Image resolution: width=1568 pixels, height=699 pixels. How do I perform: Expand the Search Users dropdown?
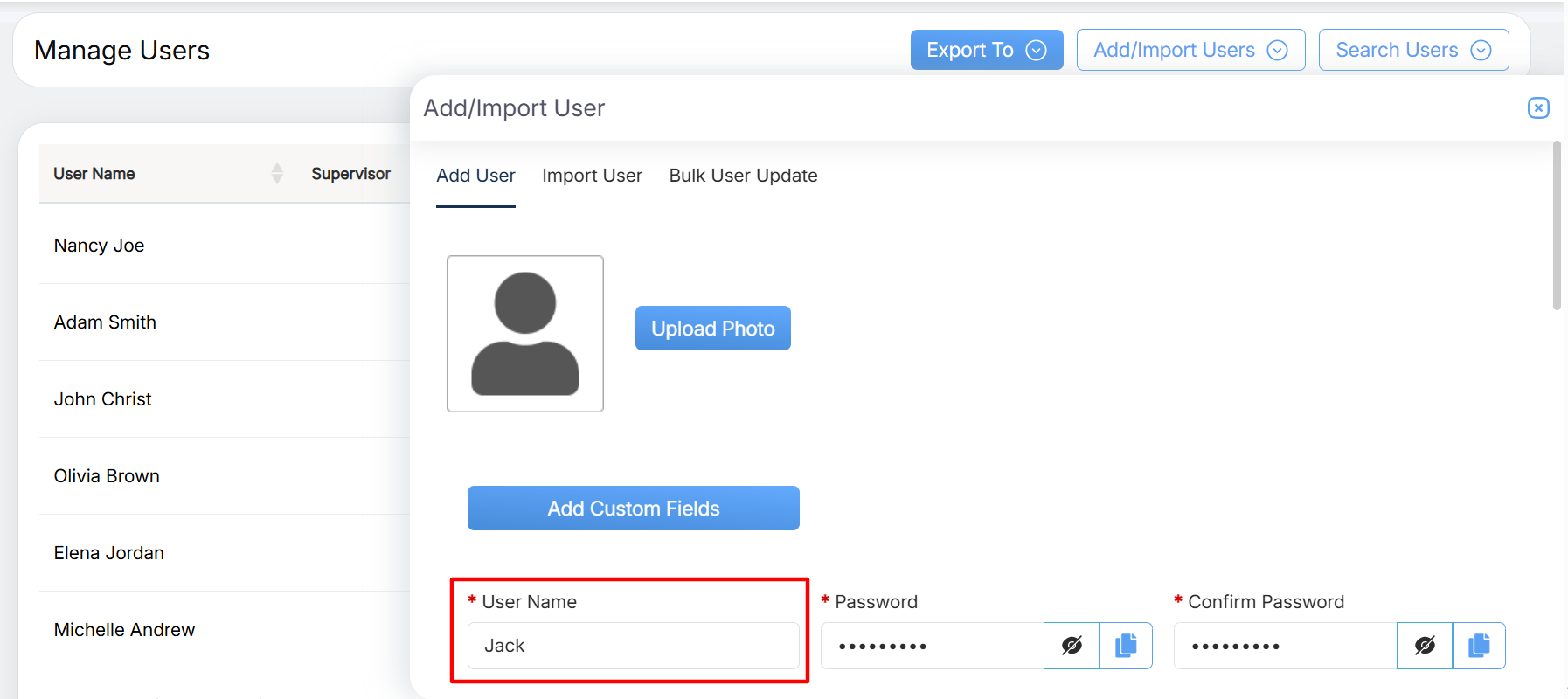(1413, 50)
